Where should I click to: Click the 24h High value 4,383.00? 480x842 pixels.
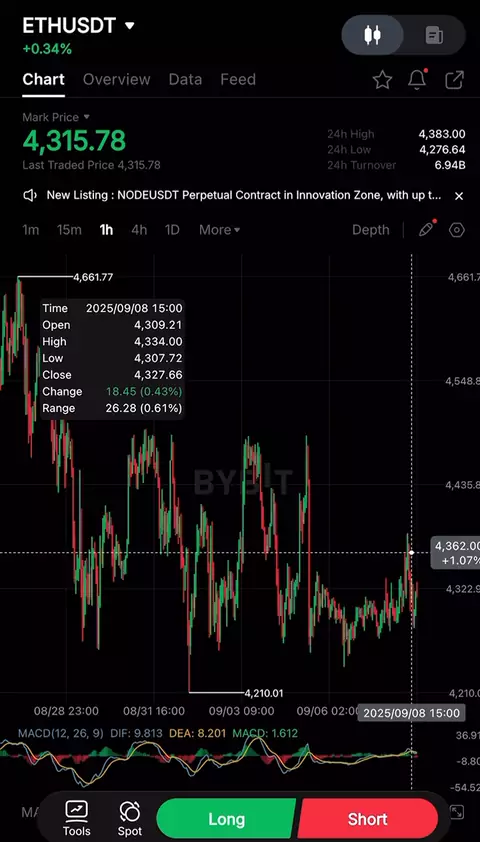click(442, 134)
